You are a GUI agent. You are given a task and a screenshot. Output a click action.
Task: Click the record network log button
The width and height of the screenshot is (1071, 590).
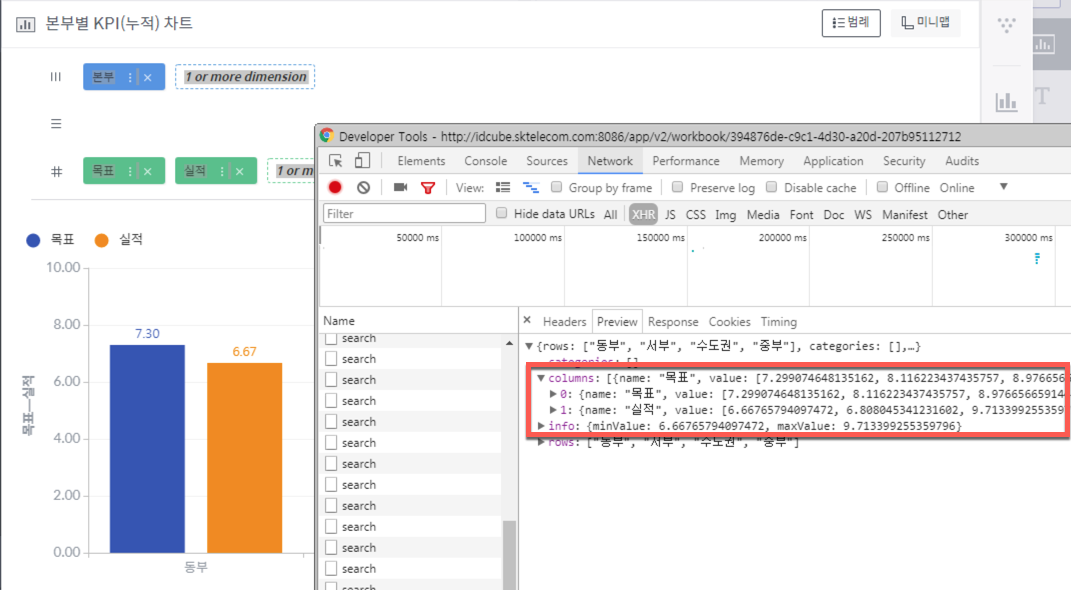click(x=335, y=187)
